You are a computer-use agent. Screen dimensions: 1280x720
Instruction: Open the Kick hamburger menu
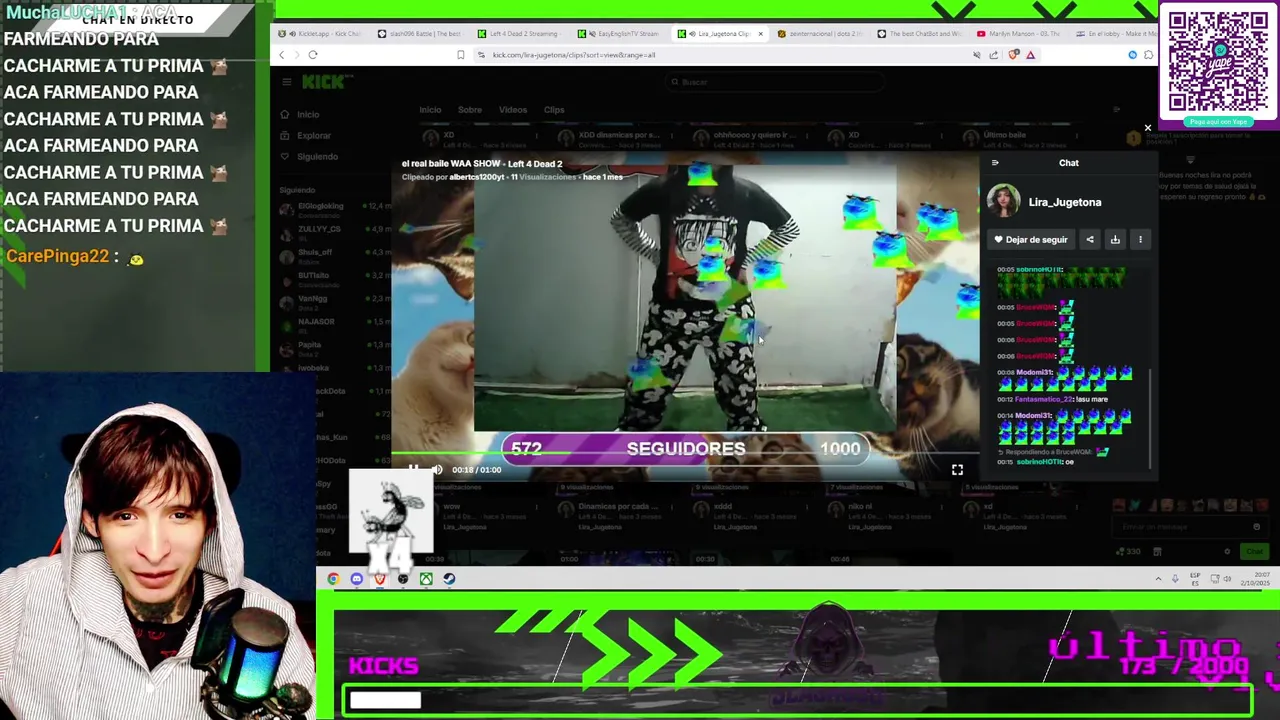[x=286, y=82]
